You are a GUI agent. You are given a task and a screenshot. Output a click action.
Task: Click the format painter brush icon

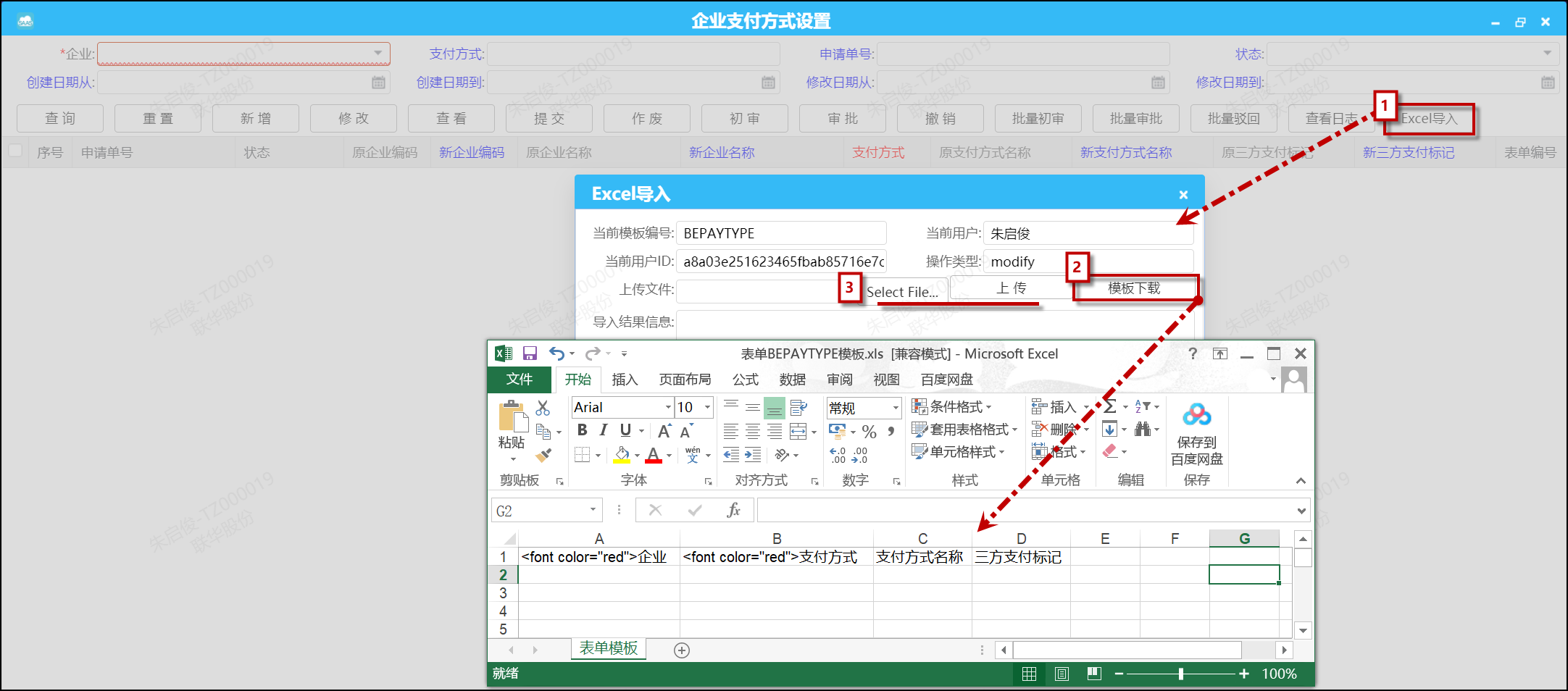(x=543, y=456)
